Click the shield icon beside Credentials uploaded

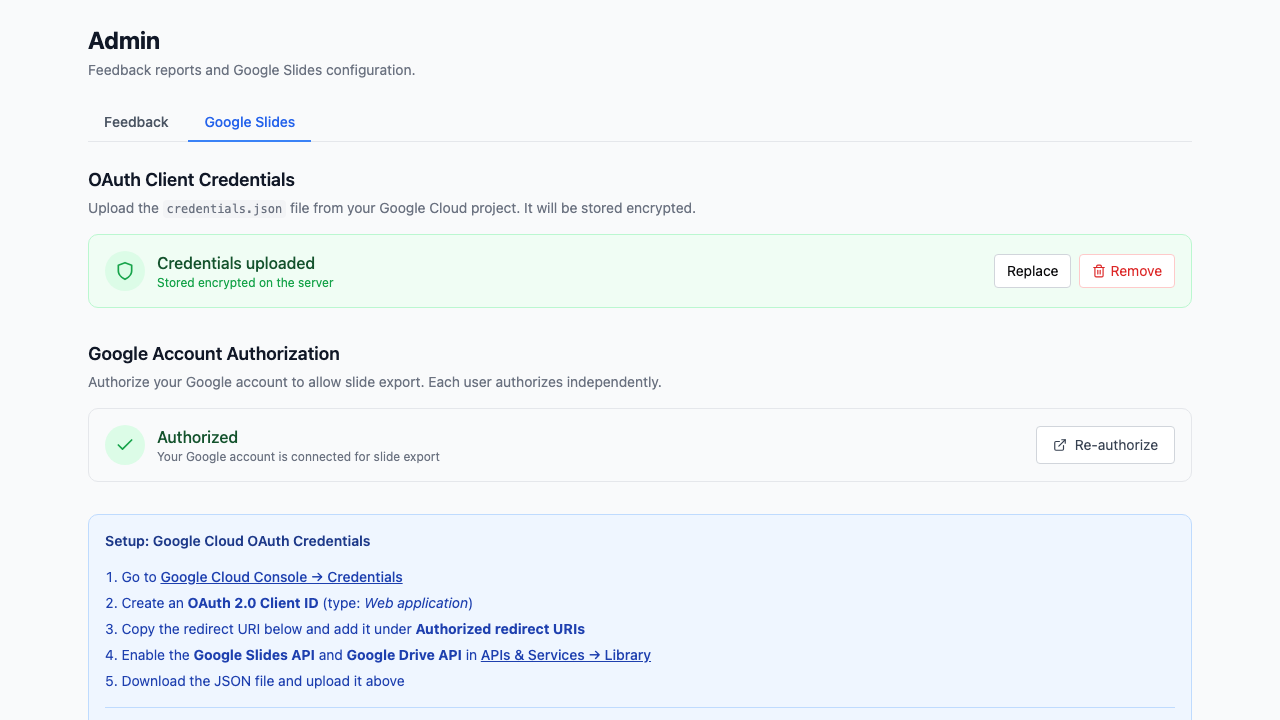[x=125, y=271]
